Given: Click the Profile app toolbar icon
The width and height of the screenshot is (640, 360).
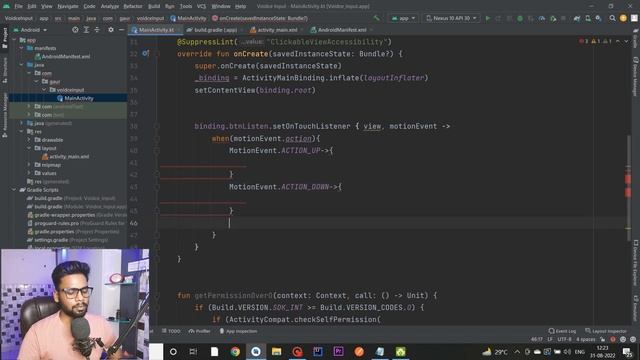Looking at the screenshot, I should [x=542, y=18].
